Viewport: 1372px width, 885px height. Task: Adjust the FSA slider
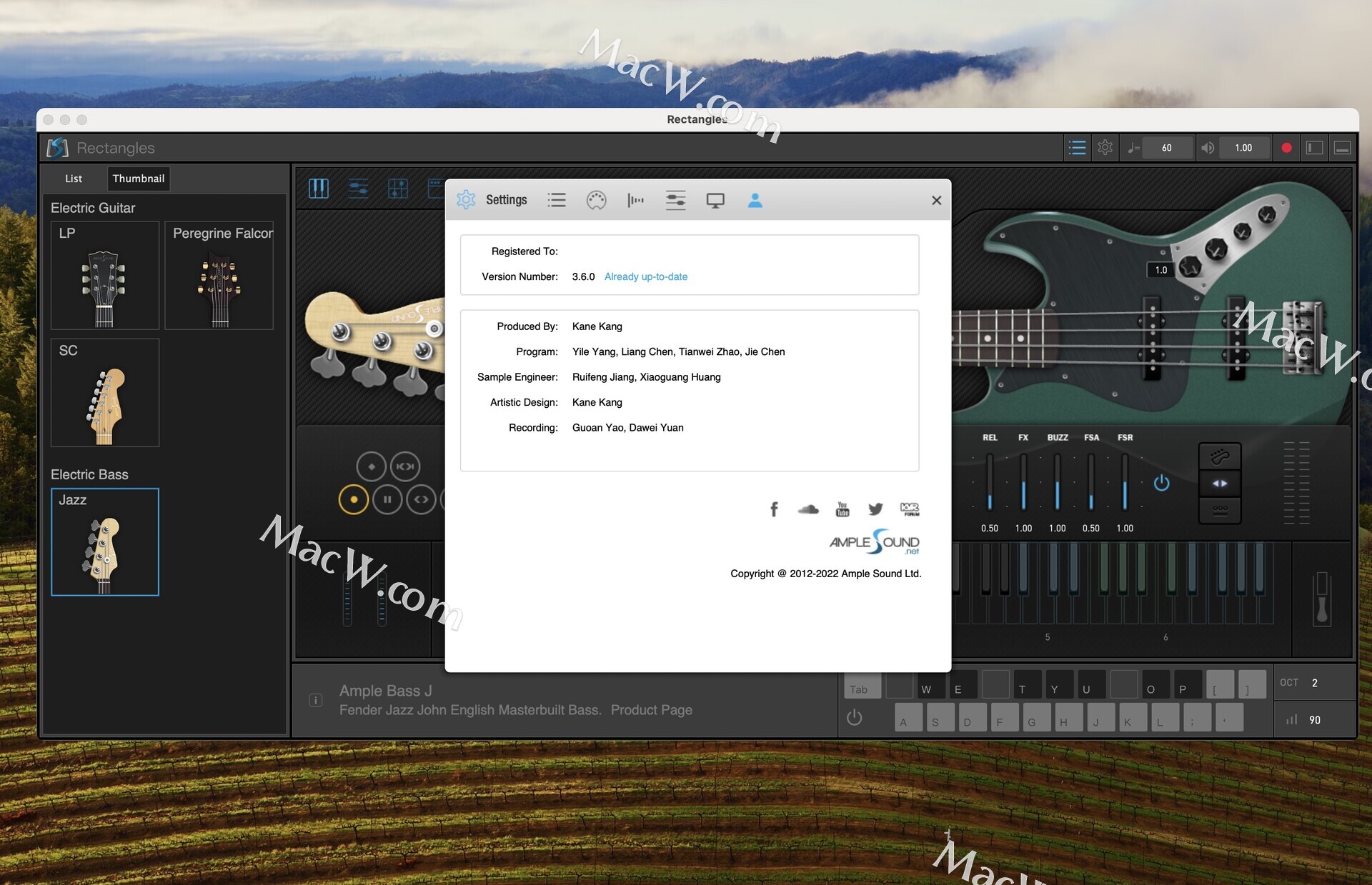pos(1091,482)
